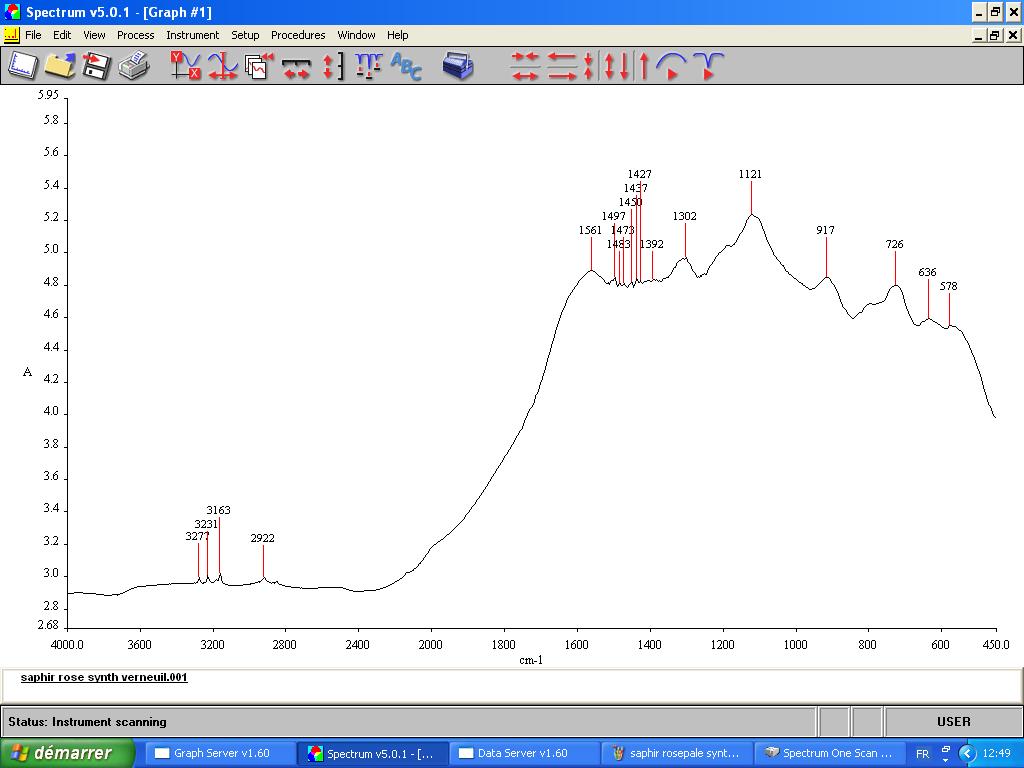Click the X-Y axes cursor toolbar icon

click(185, 66)
